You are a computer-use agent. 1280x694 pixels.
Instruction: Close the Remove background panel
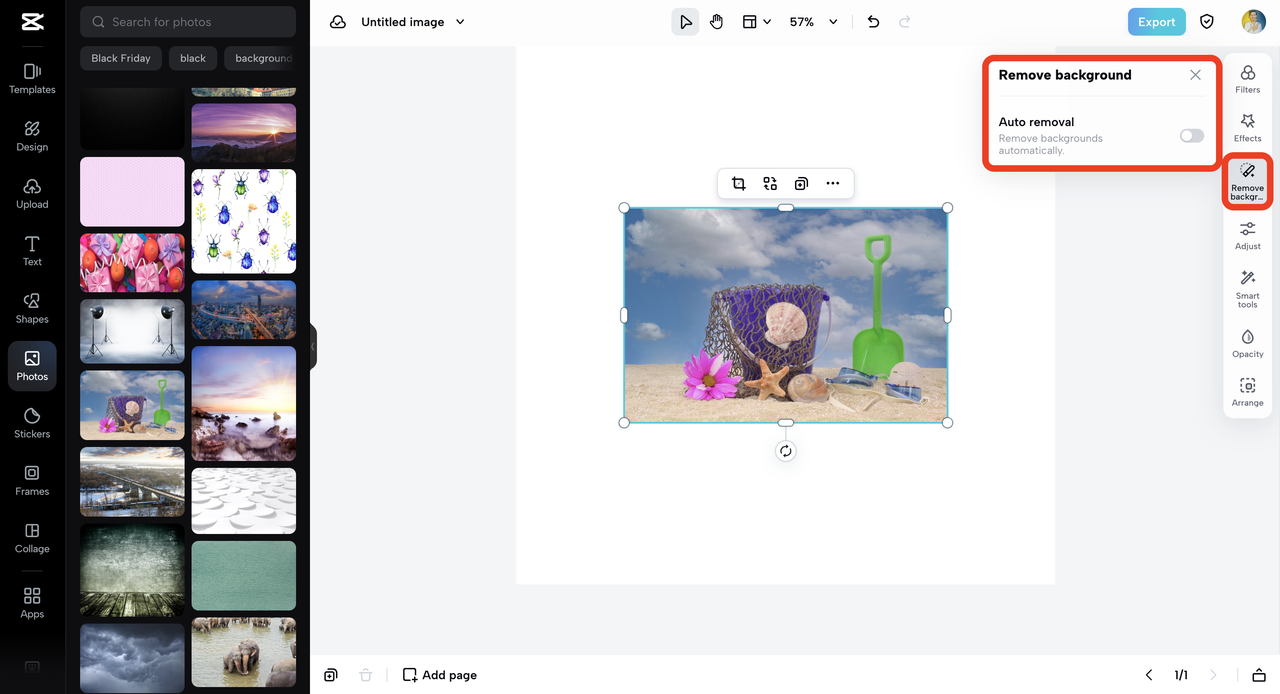(1195, 75)
